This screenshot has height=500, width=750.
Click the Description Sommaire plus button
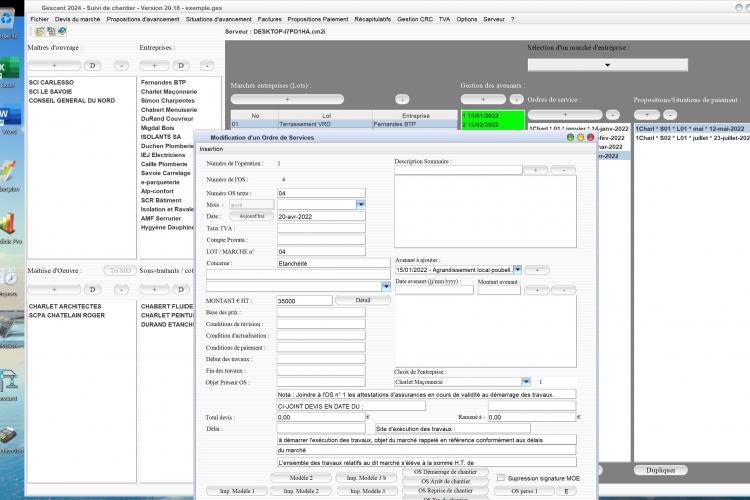coord(535,170)
